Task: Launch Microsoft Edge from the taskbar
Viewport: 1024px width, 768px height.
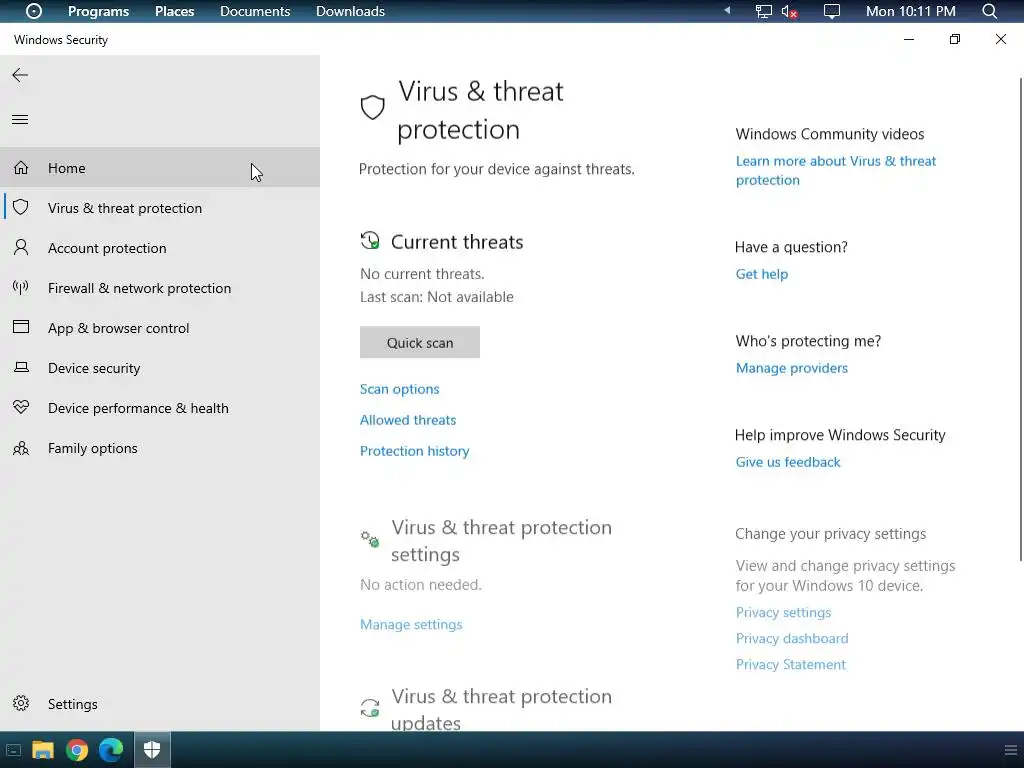Action: pos(111,750)
